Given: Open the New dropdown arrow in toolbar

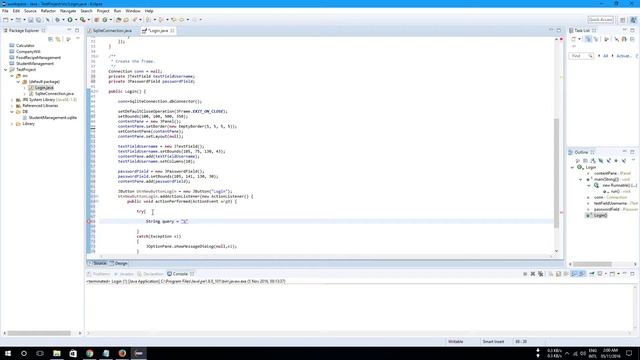Looking at the screenshot, I should click(11, 20).
